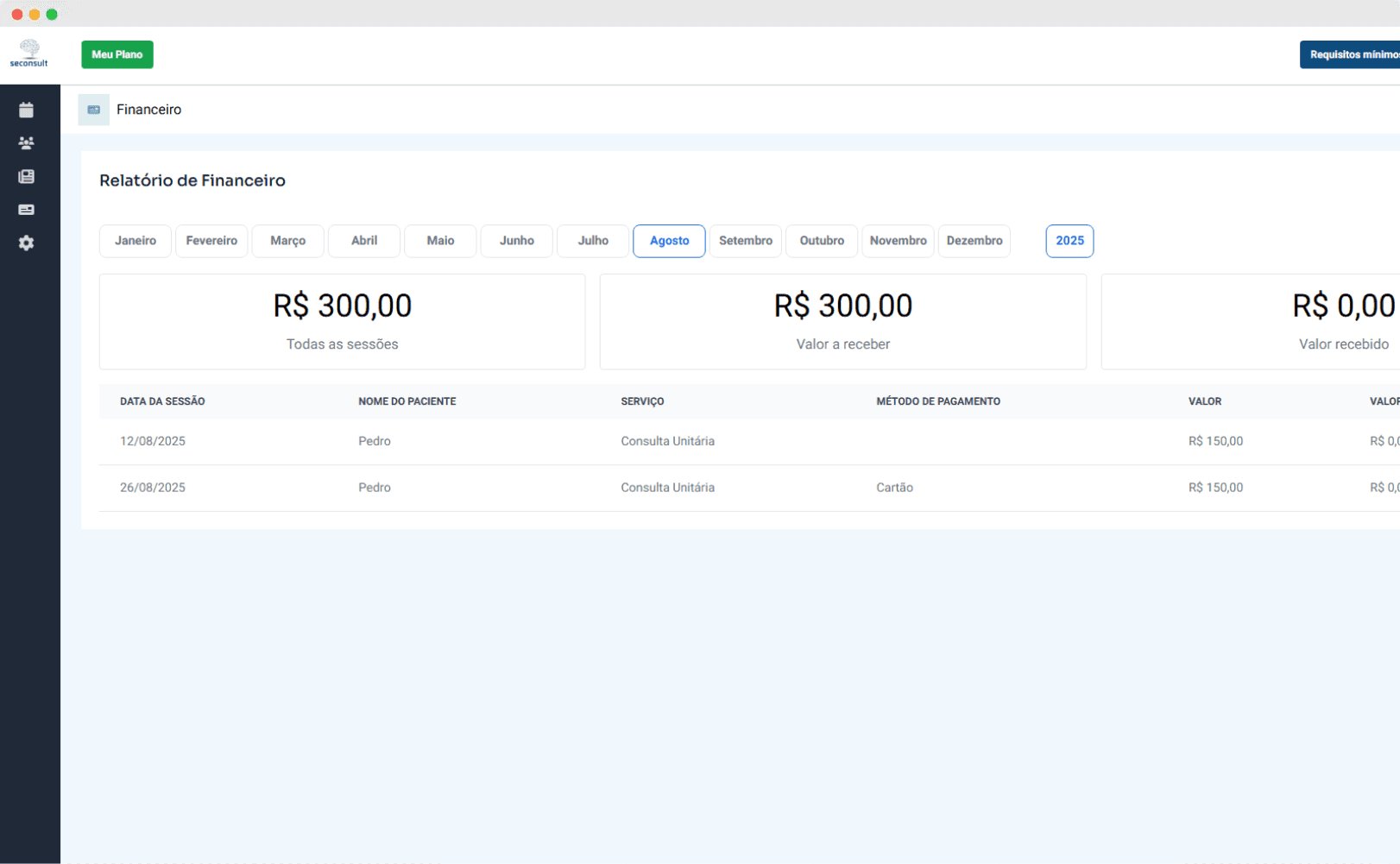Open the calendar icon in sidebar
Viewport: 1400px width, 864px height.
click(26, 110)
